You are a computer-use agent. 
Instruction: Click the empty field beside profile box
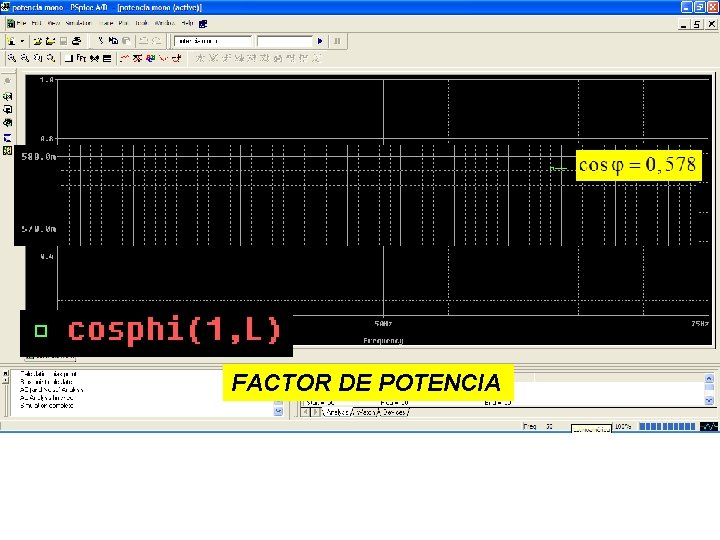pyautogui.click(x=285, y=41)
